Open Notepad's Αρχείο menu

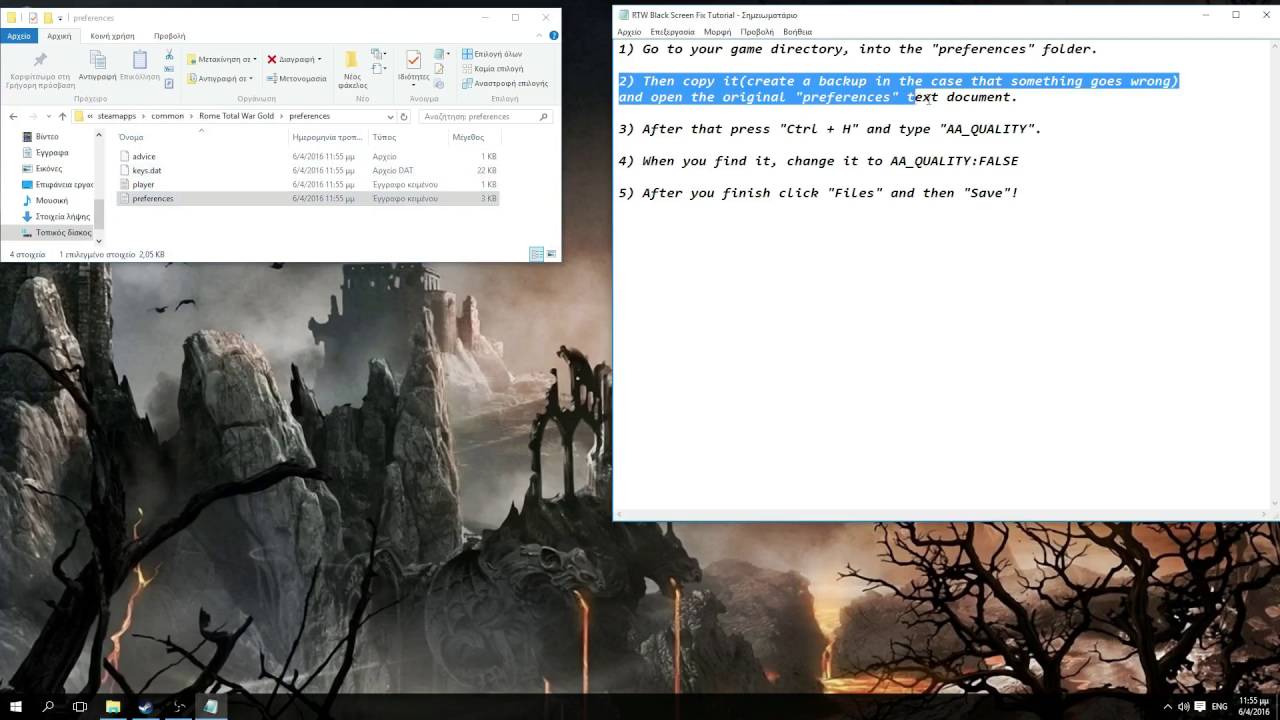[x=629, y=32]
